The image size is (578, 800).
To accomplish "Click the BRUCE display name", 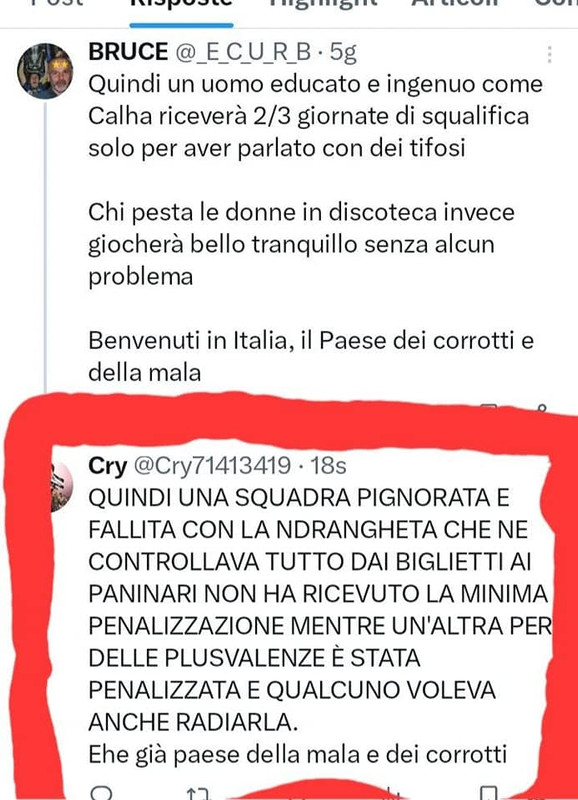I will pyautogui.click(x=128, y=52).
